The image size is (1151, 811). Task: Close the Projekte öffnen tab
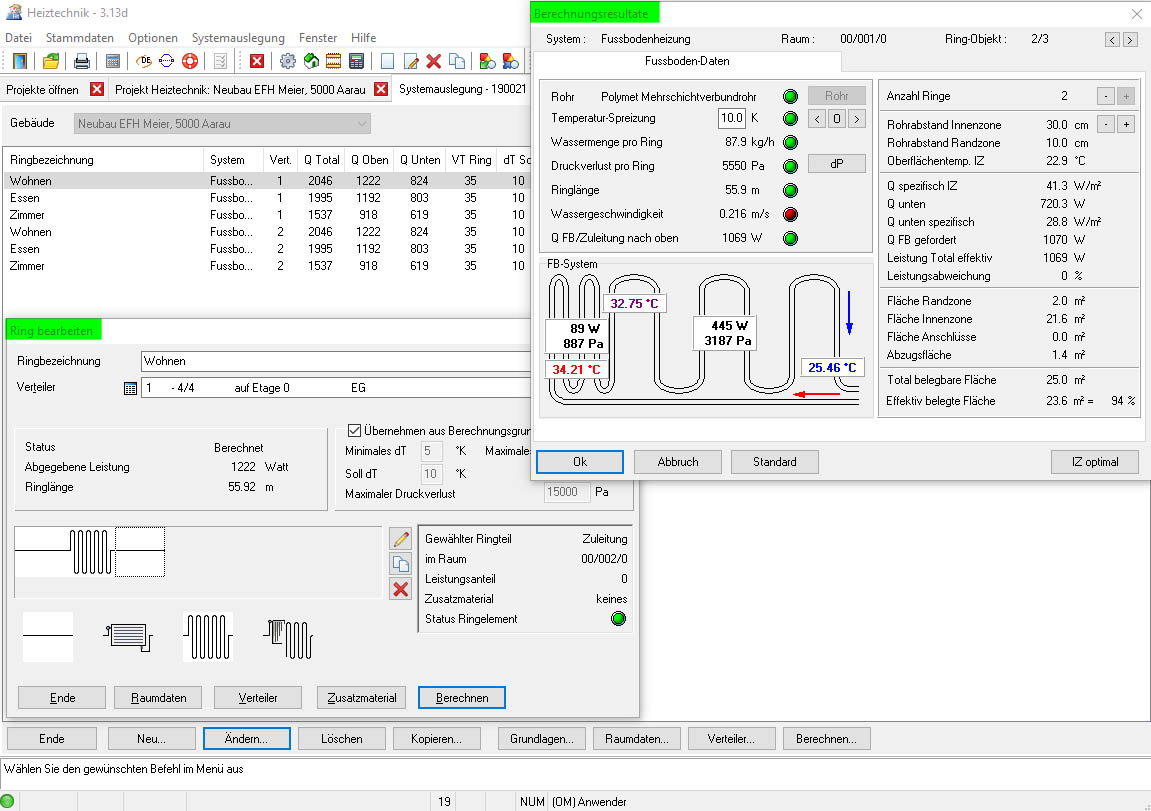[x=97, y=89]
